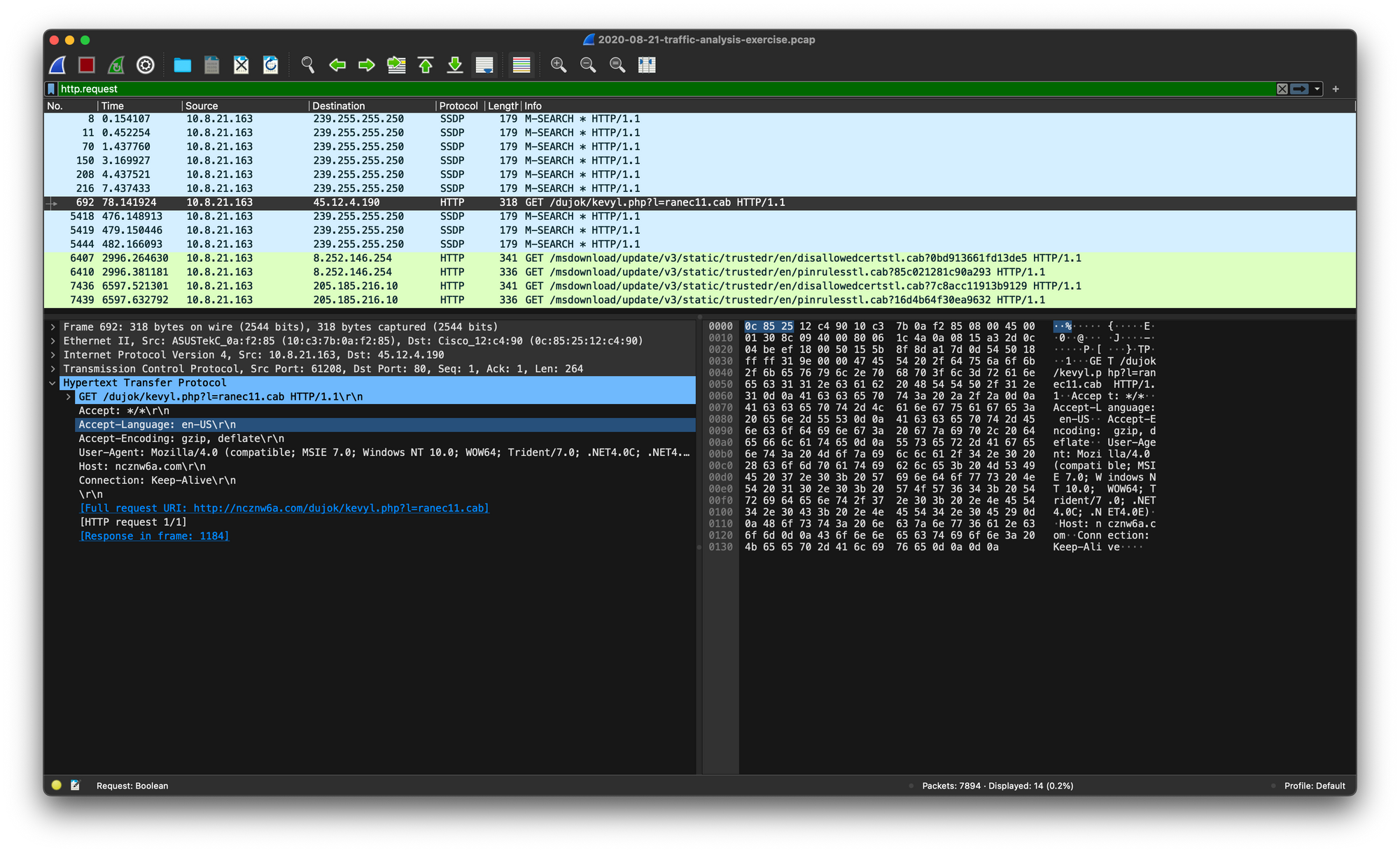Sort the list by the Info column
Image resolution: width=1400 pixels, height=853 pixels.
(x=938, y=106)
